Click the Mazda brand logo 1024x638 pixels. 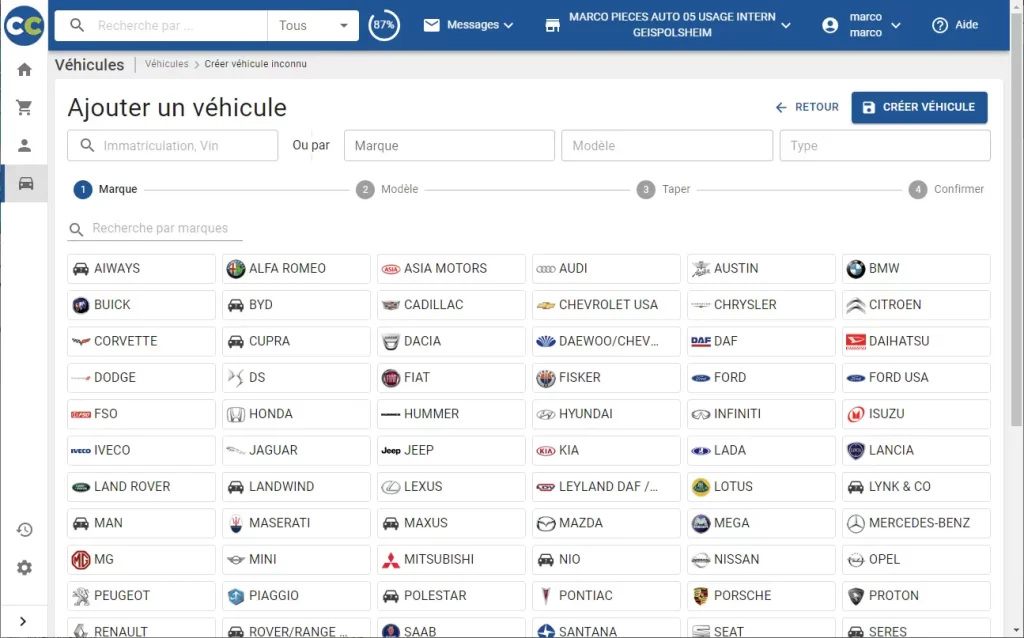tap(545, 523)
